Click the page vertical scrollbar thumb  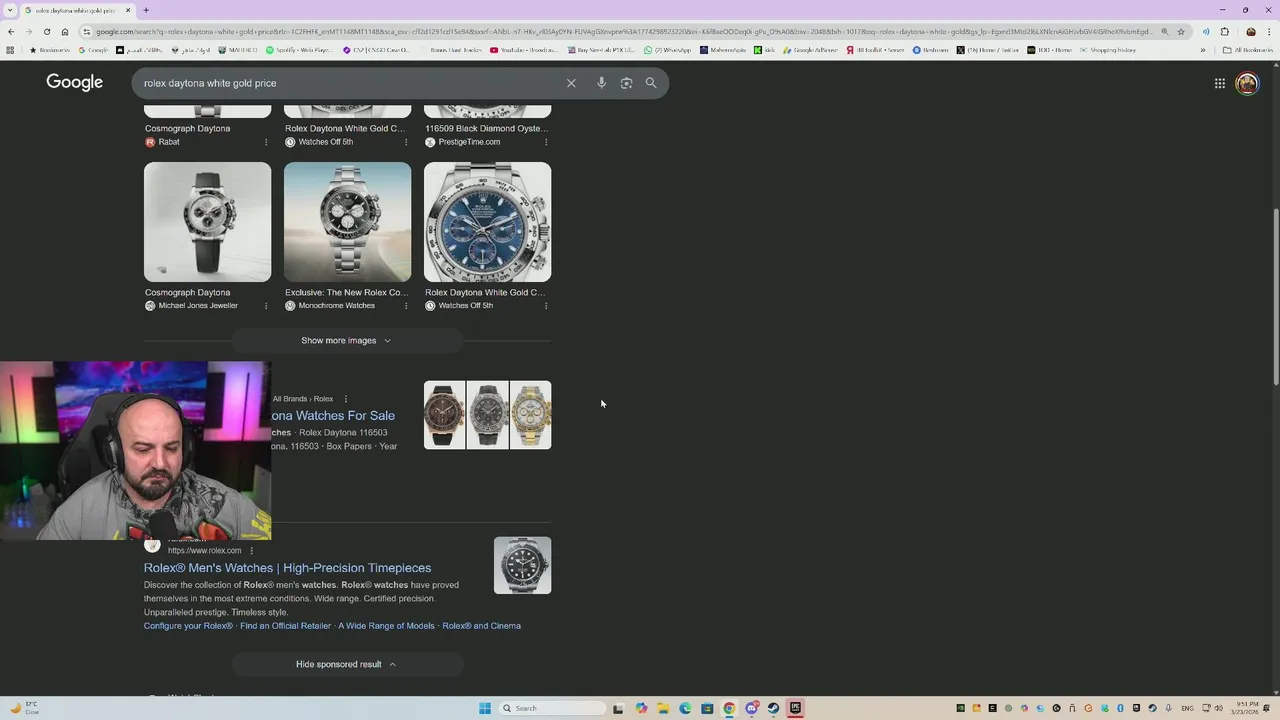tap(1275, 296)
